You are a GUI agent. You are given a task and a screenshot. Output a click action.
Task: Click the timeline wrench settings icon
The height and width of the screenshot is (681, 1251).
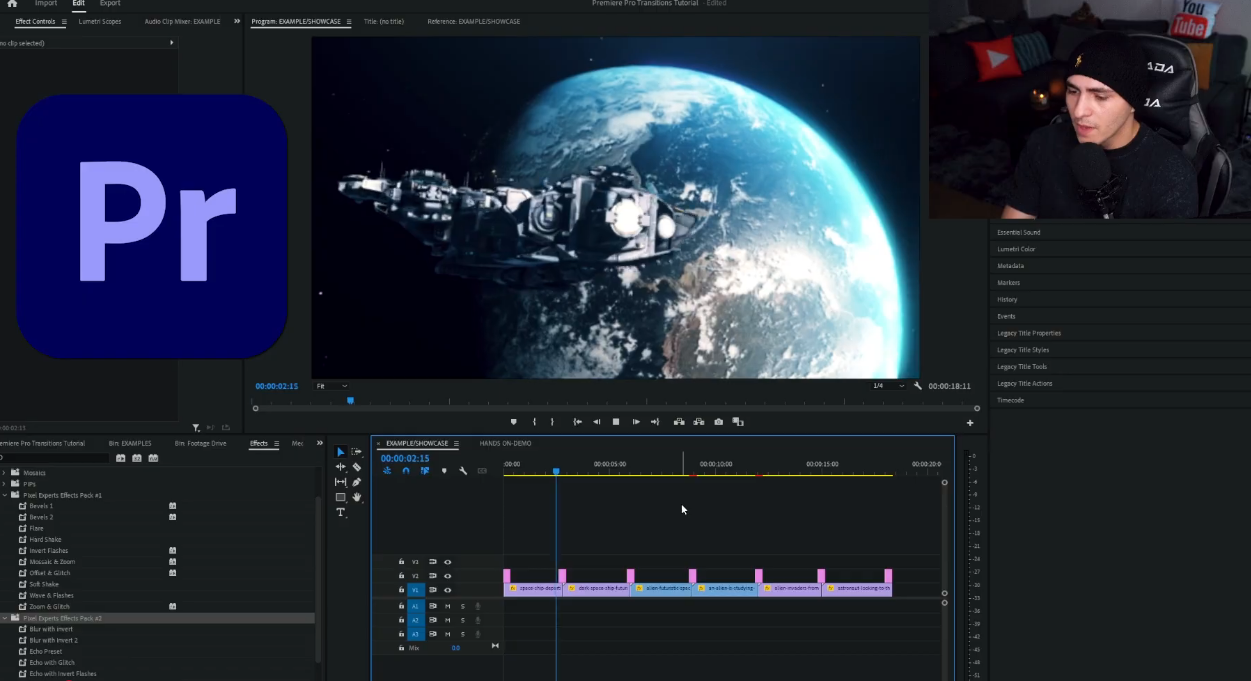point(463,471)
